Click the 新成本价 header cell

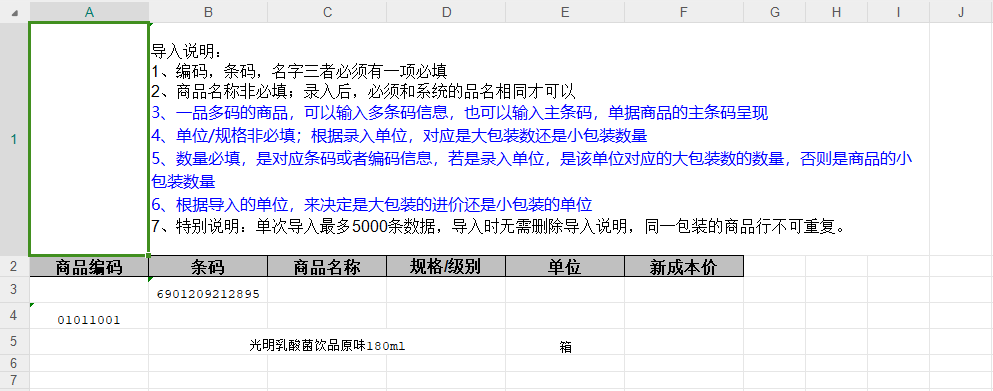coord(684,267)
